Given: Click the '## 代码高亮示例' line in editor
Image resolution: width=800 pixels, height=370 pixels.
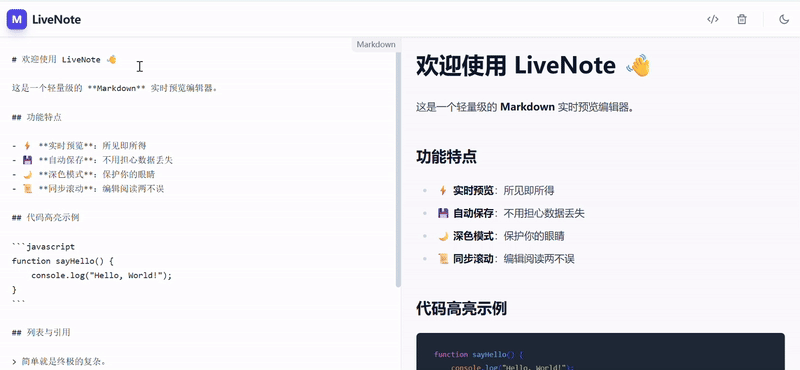Looking at the screenshot, I should pyautogui.click(x=45, y=217).
